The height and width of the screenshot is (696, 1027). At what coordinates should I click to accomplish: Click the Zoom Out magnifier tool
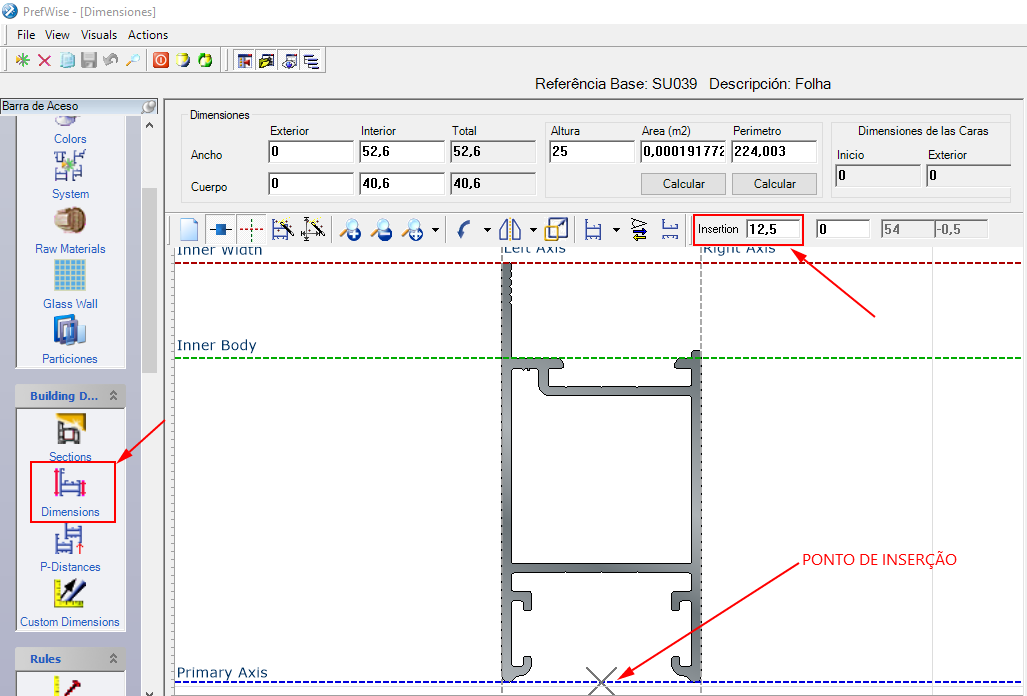381,229
